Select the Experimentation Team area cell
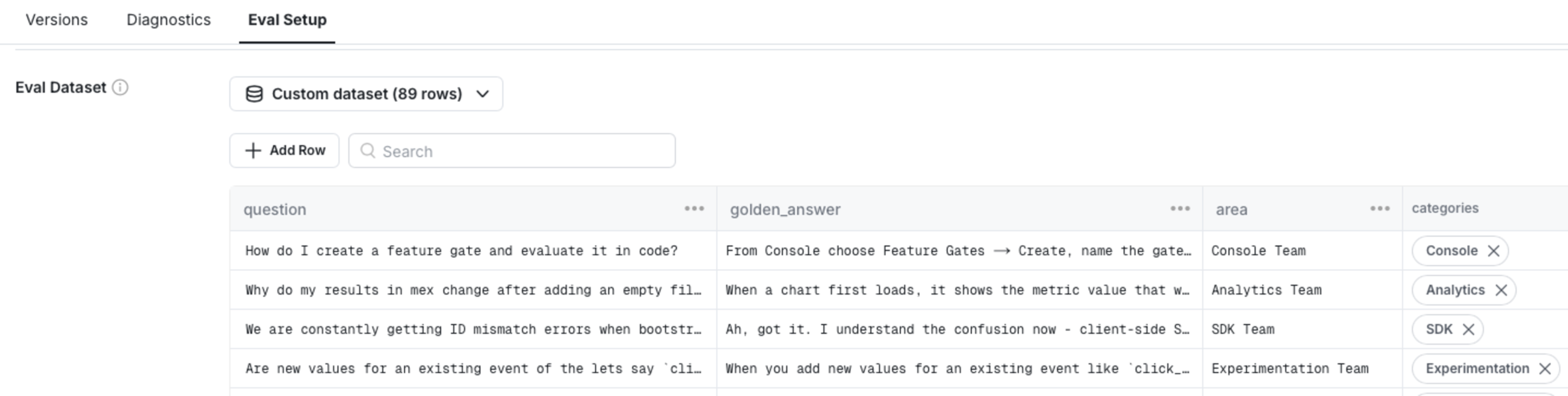This screenshot has width=1568, height=396. pos(1289,369)
